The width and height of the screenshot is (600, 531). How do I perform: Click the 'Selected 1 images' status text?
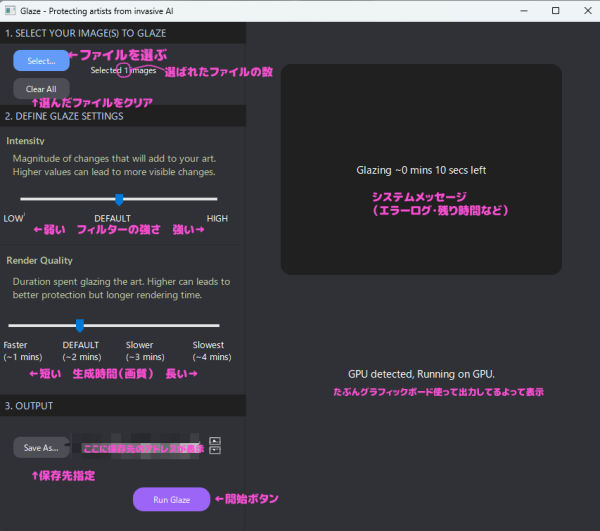[x=123, y=70]
